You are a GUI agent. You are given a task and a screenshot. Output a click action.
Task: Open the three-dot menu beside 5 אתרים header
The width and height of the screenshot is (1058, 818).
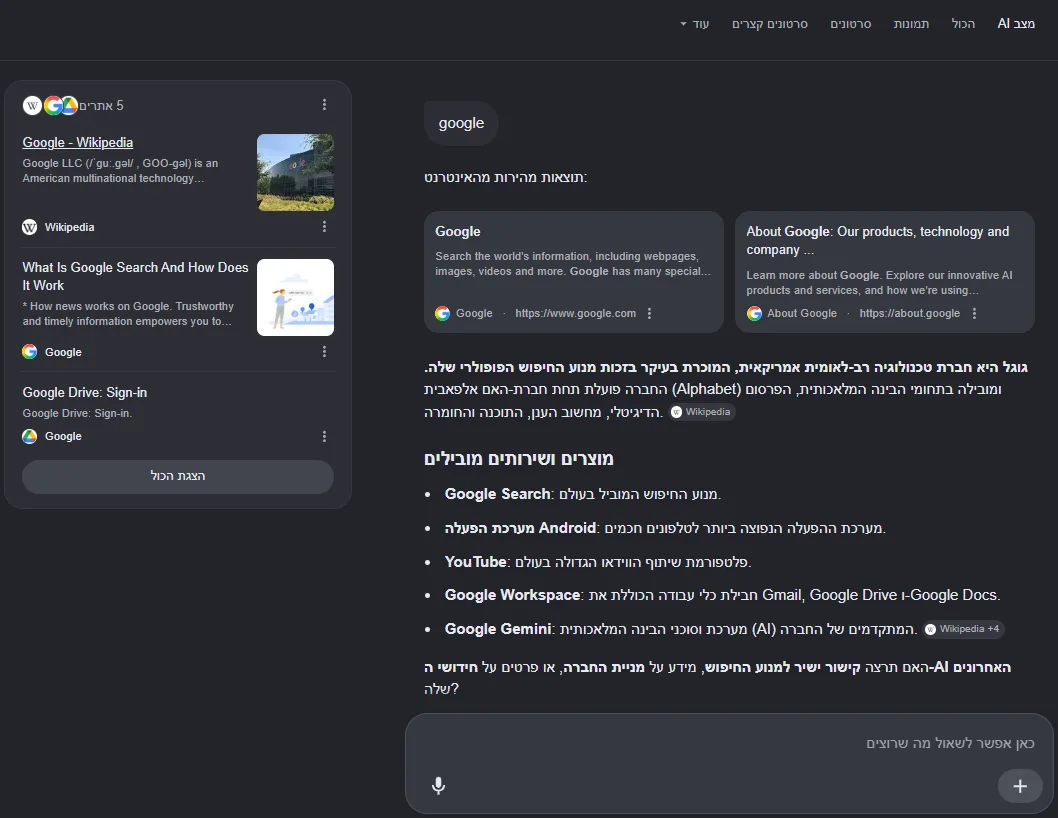coord(325,105)
